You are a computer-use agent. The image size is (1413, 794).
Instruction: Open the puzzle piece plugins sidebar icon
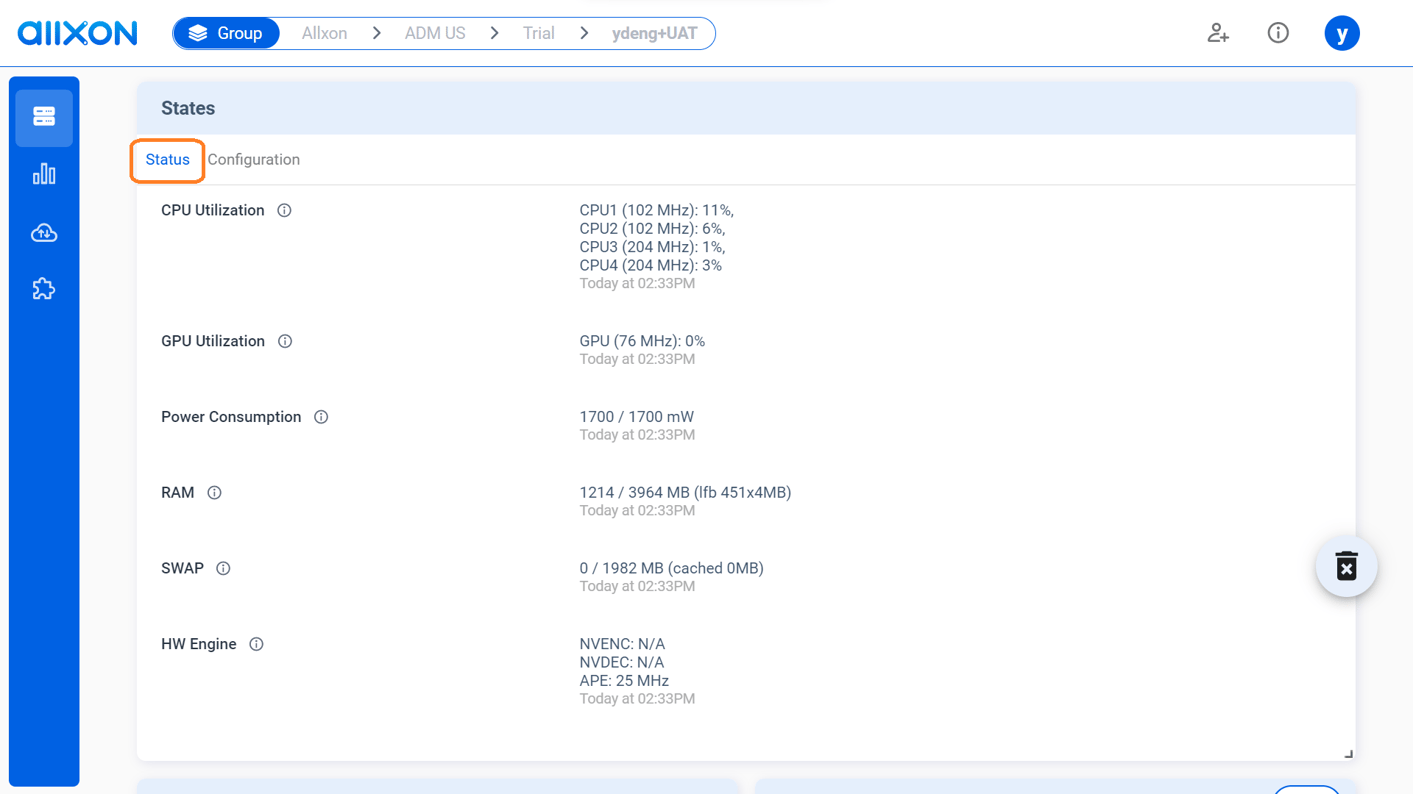pos(44,290)
